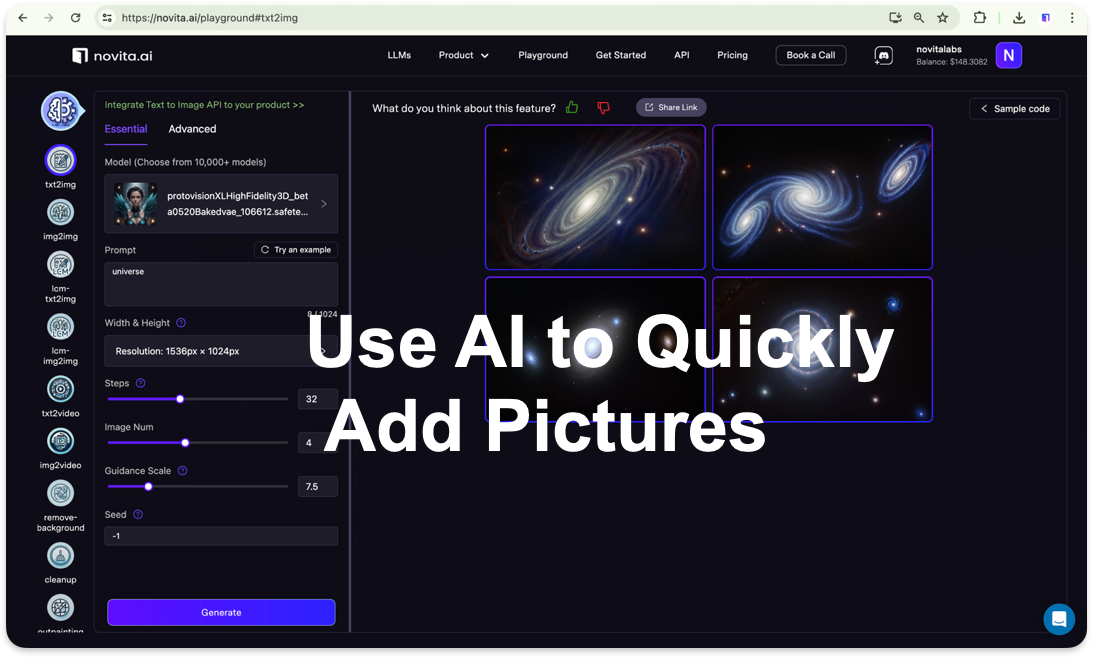
Task: Click the Seed input field
Action: (221, 536)
